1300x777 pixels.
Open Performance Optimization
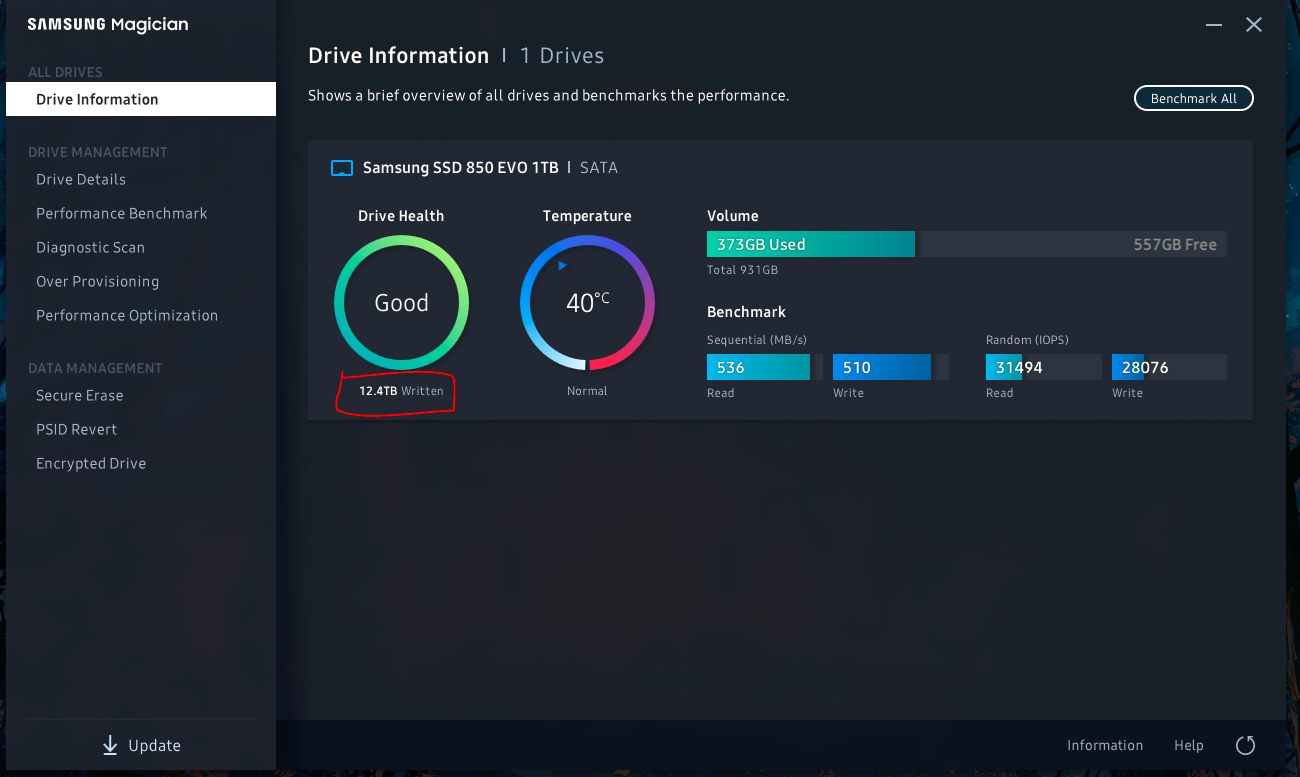point(127,316)
